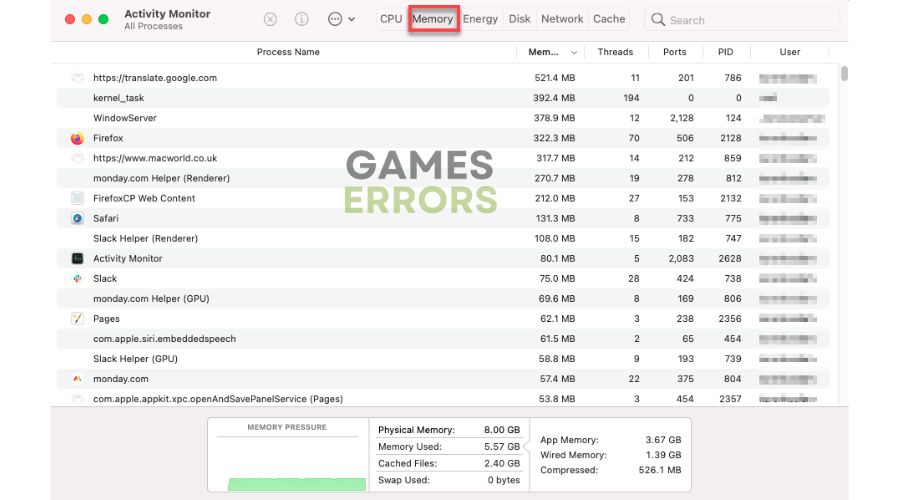Image resolution: width=900 pixels, height=500 pixels.
Task: Select the Slack Helper (GPU) process
Action: [443, 359]
